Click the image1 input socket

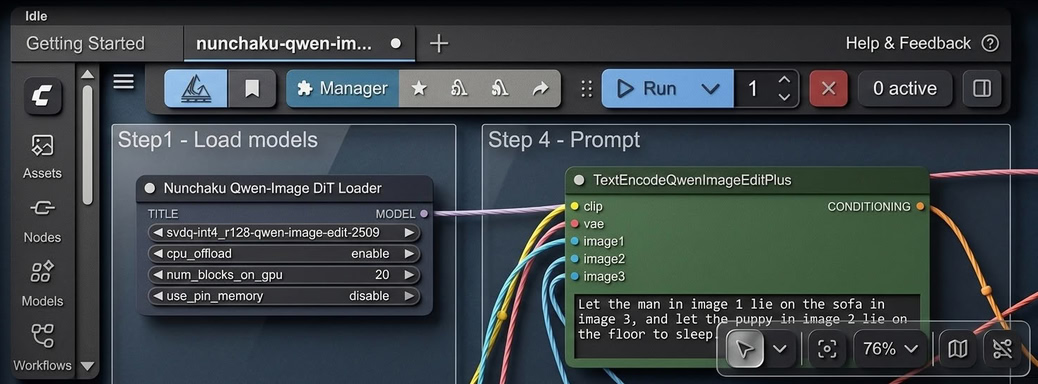coord(575,241)
